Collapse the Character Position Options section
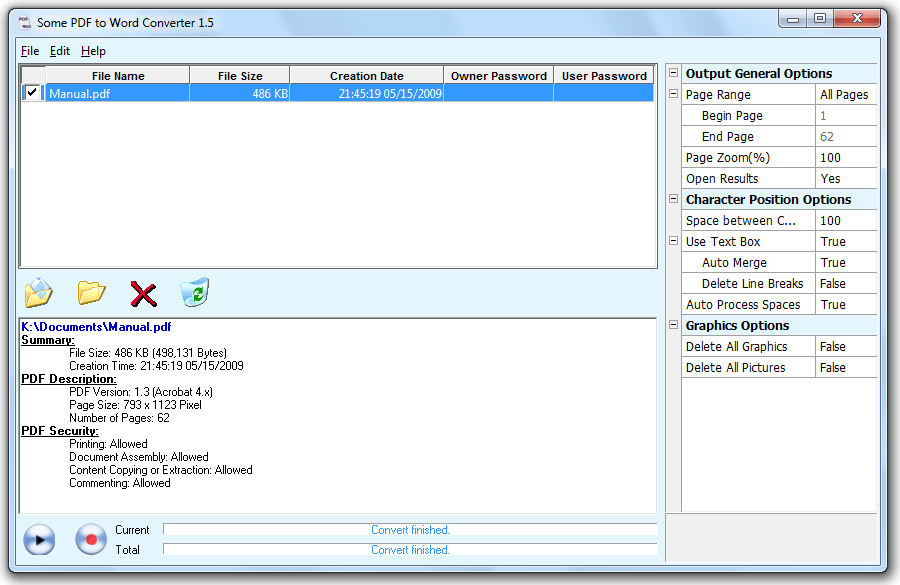This screenshot has height=585, width=900. point(673,199)
